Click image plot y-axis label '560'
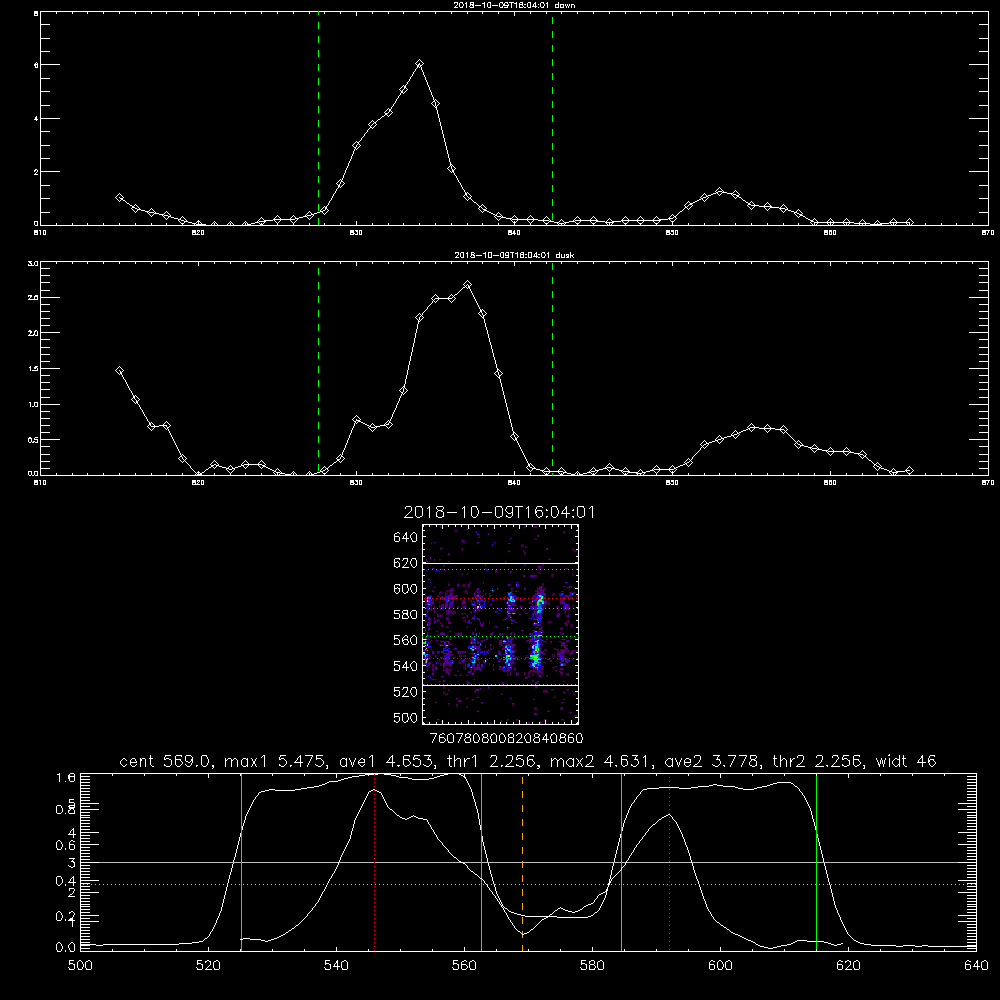The image size is (1000, 1000). 406,640
